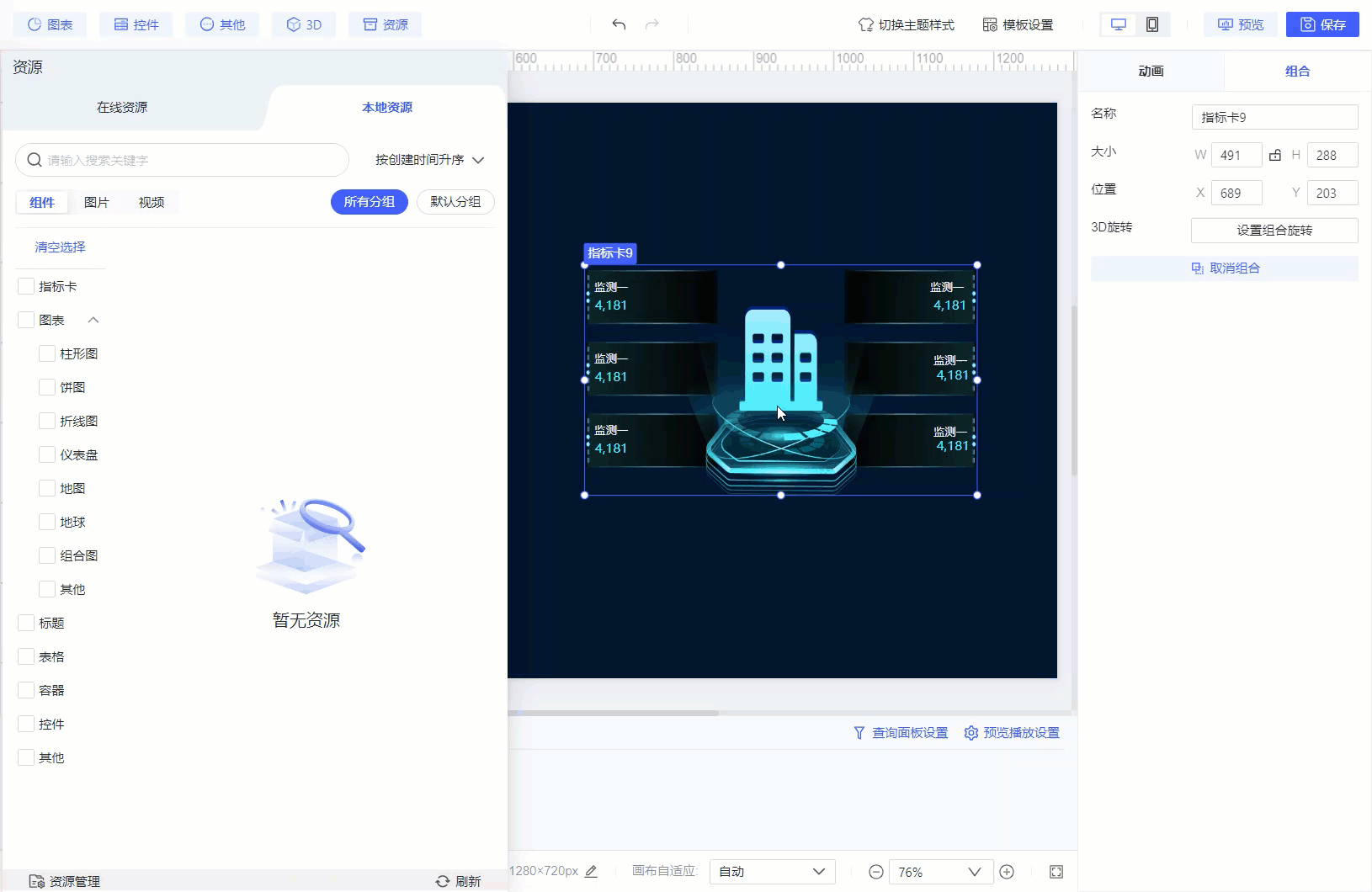Check the 标题 checkbox
This screenshot has height=892, width=1372.
(26, 623)
